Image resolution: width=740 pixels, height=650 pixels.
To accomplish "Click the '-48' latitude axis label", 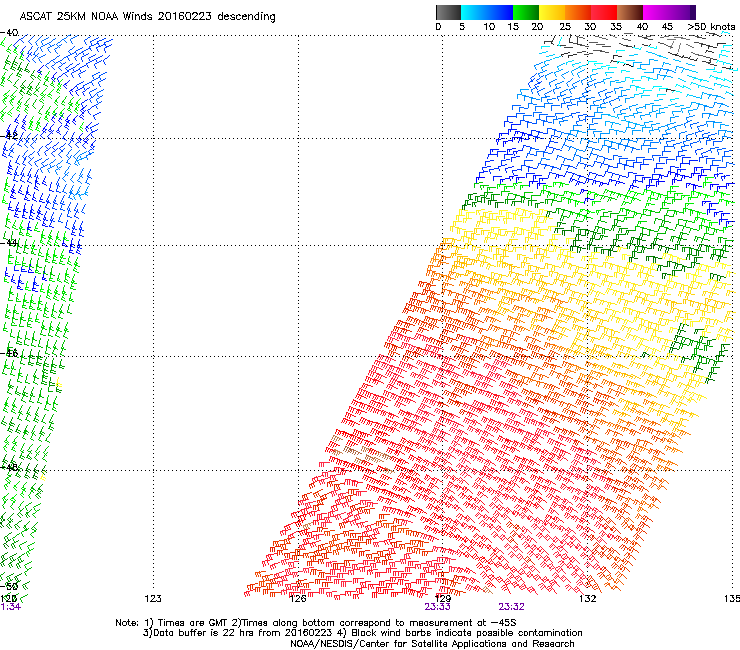I will 9,467.
